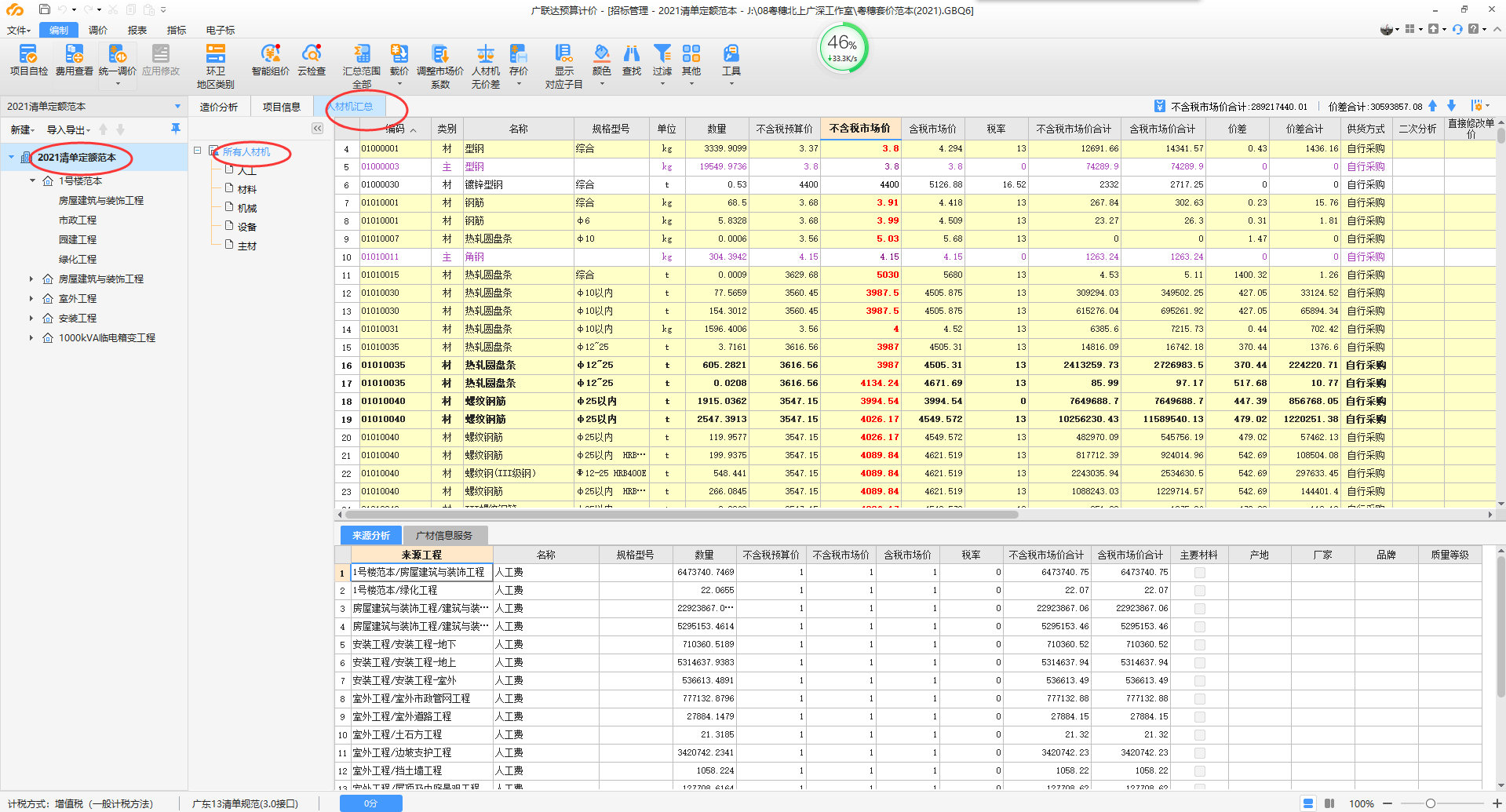1506x812 pixels.
Task: Click the zoom in plus button
Action: (x=1497, y=803)
